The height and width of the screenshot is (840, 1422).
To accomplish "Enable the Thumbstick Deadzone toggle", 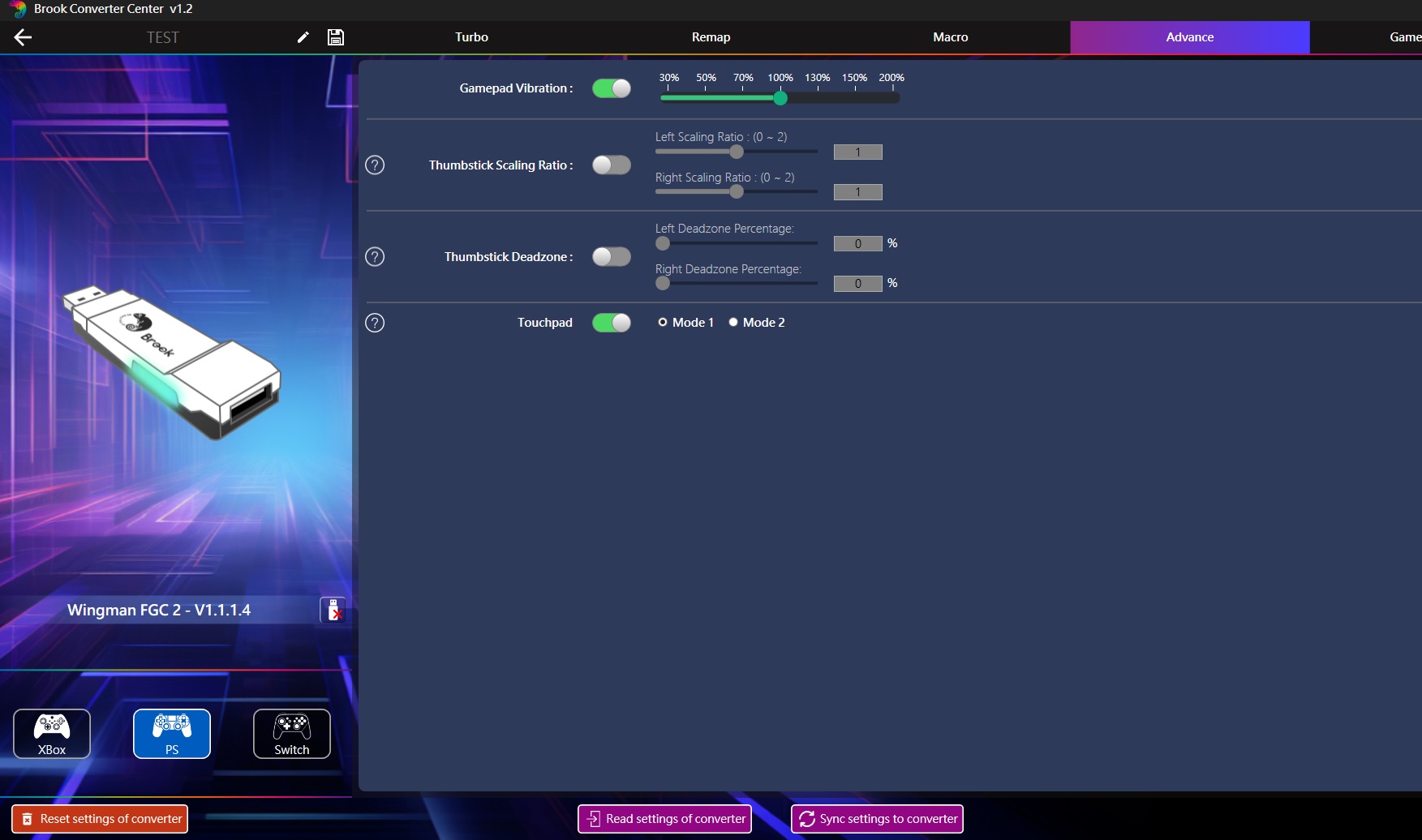I will 612,257.
